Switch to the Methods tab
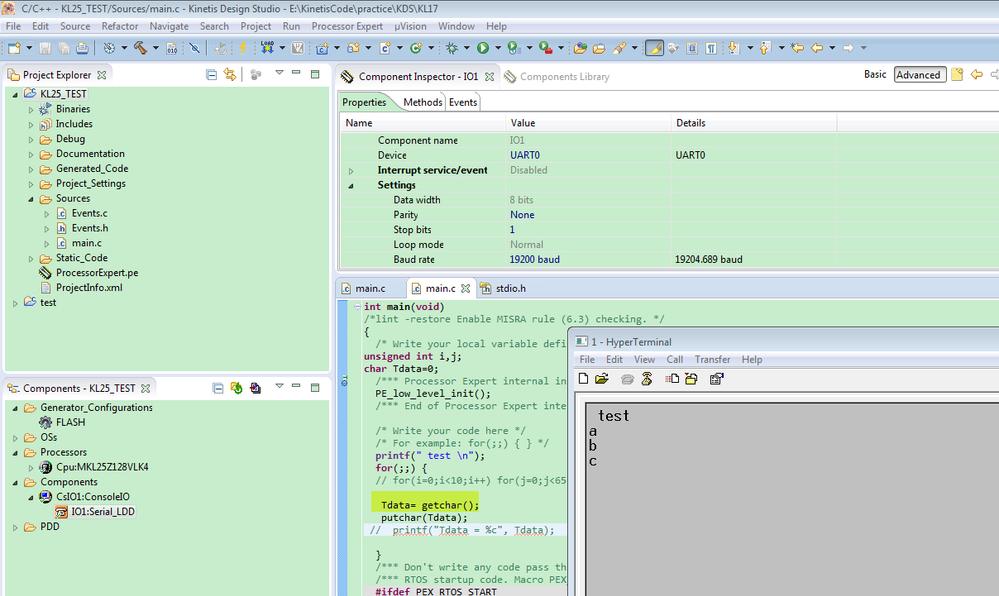Viewport: 999px width, 596px height. (422, 102)
